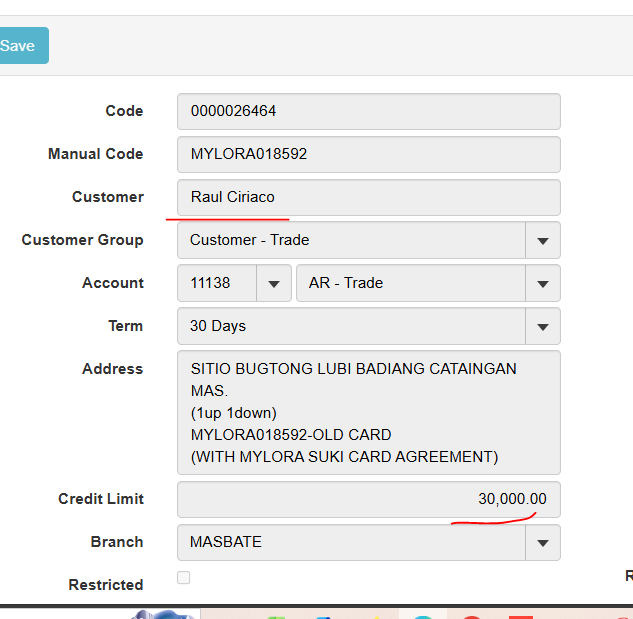Viewport: 633px width, 619px height.
Task: Click the MASBATE branch value
Action: pyautogui.click(x=226, y=542)
